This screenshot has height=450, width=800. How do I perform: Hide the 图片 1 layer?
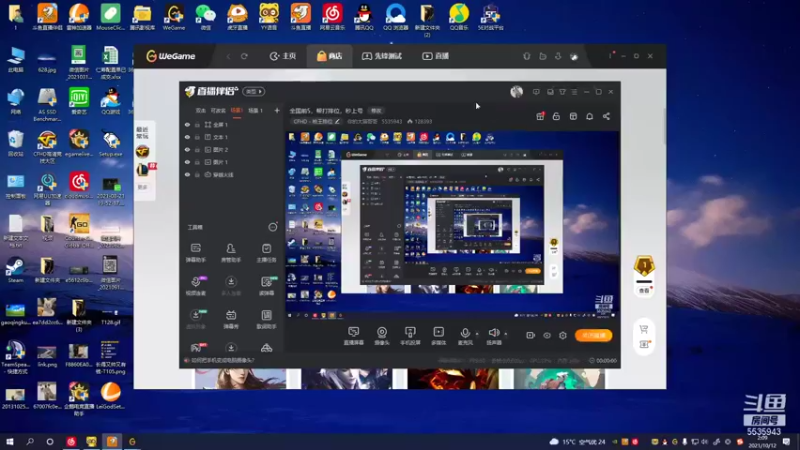click(187, 162)
